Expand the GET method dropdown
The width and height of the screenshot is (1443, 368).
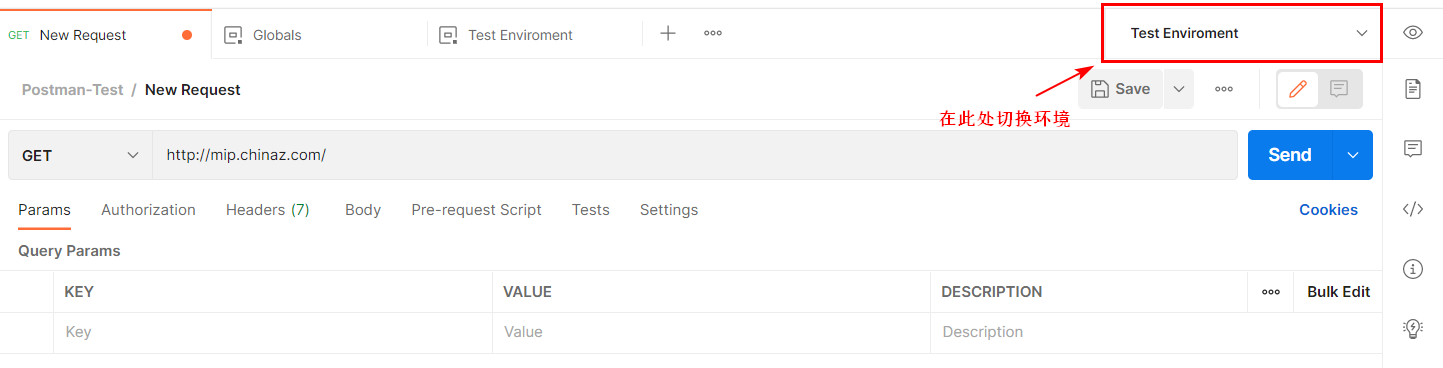click(81, 155)
